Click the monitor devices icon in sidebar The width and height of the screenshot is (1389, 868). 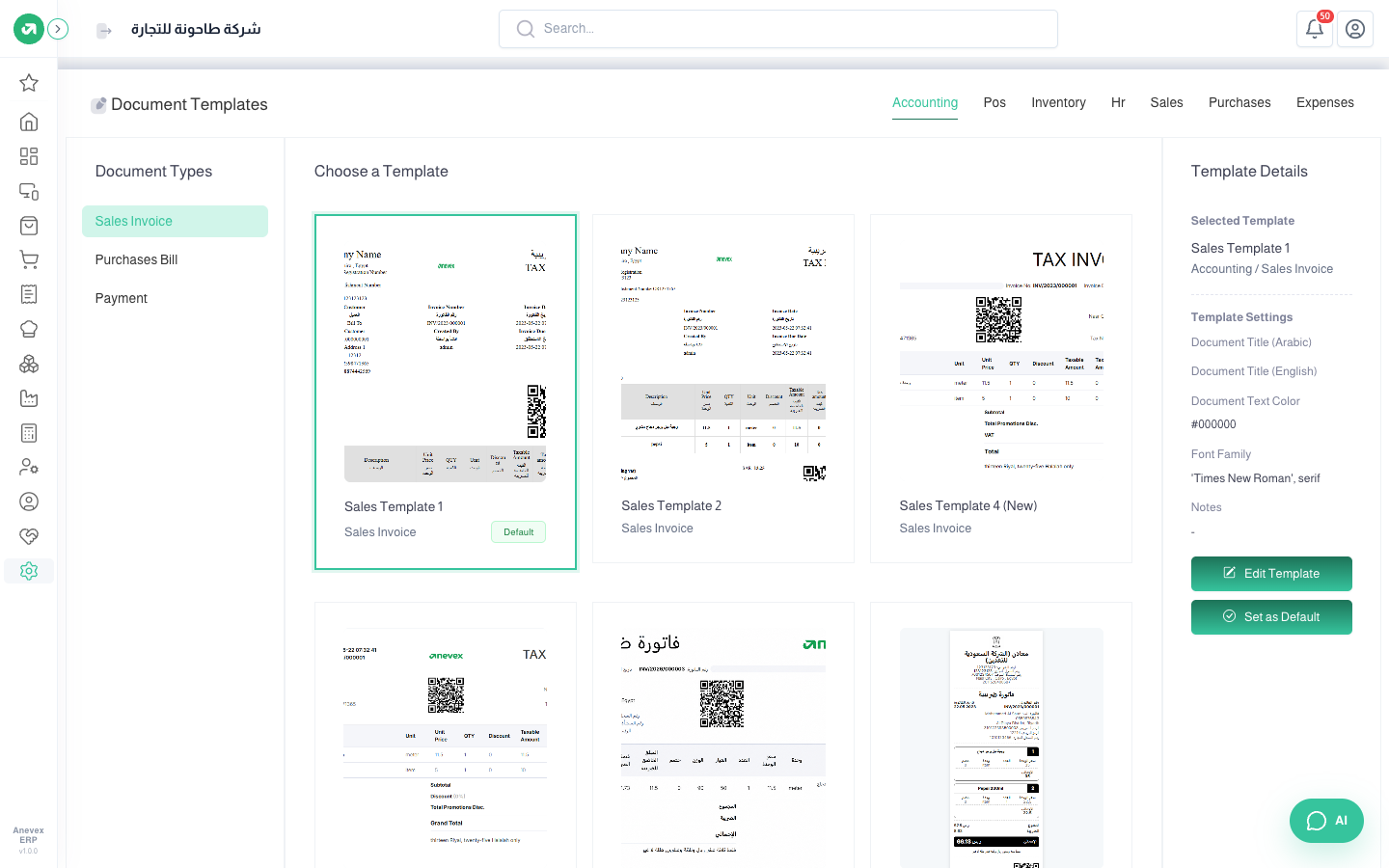coord(29,191)
